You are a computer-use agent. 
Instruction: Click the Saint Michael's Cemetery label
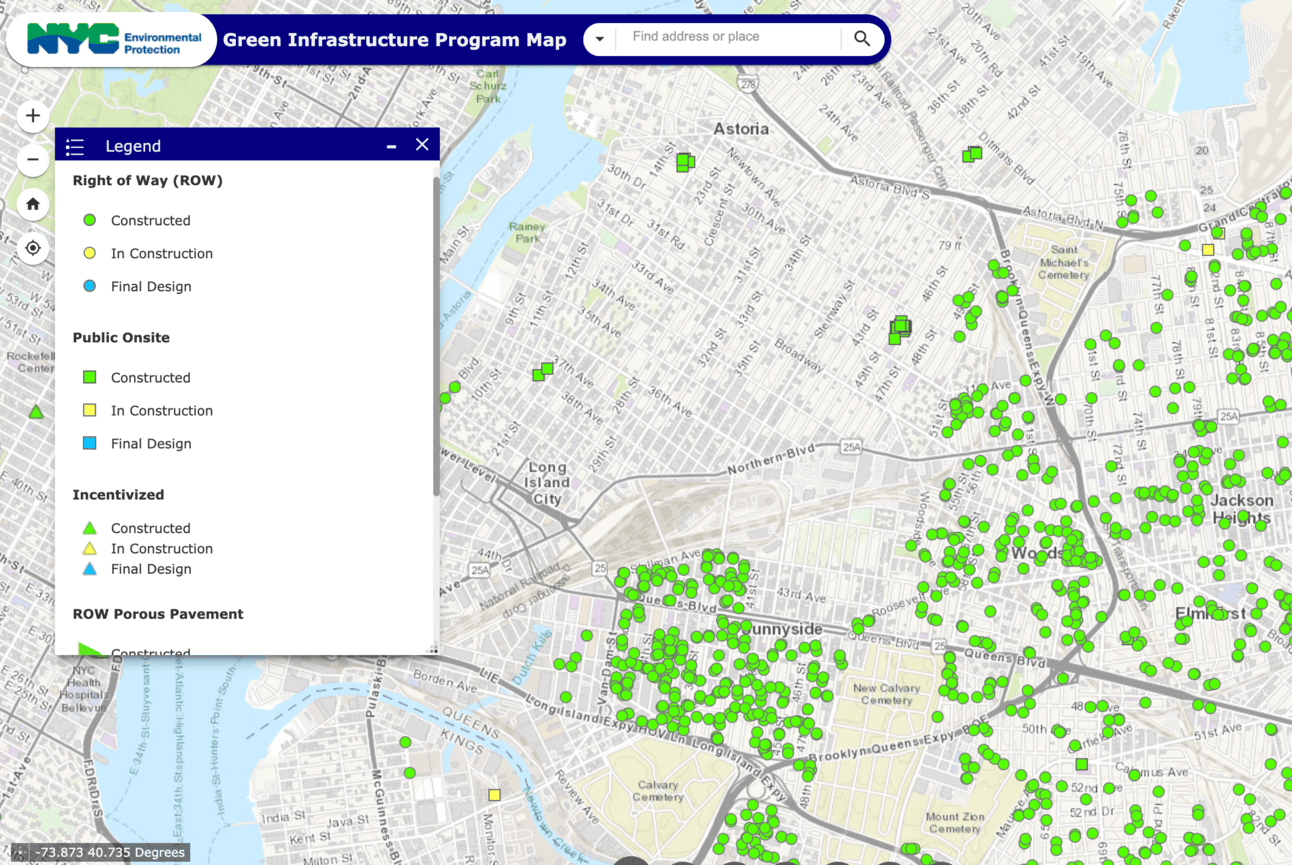1063,262
